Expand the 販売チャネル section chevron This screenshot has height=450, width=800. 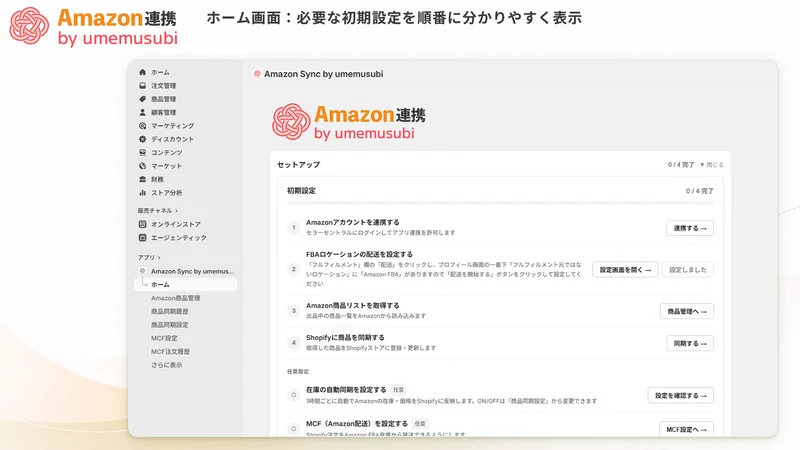(x=177, y=211)
